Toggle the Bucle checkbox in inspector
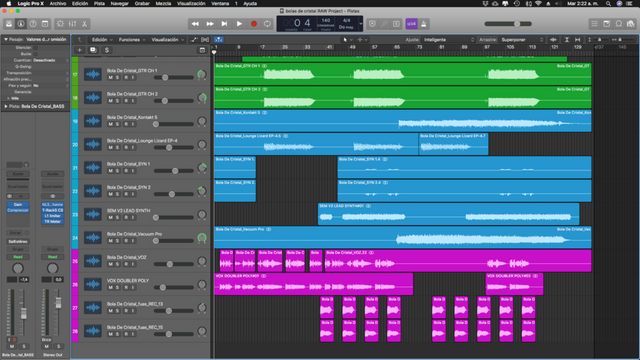The width and height of the screenshot is (640, 360). tap(36, 54)
